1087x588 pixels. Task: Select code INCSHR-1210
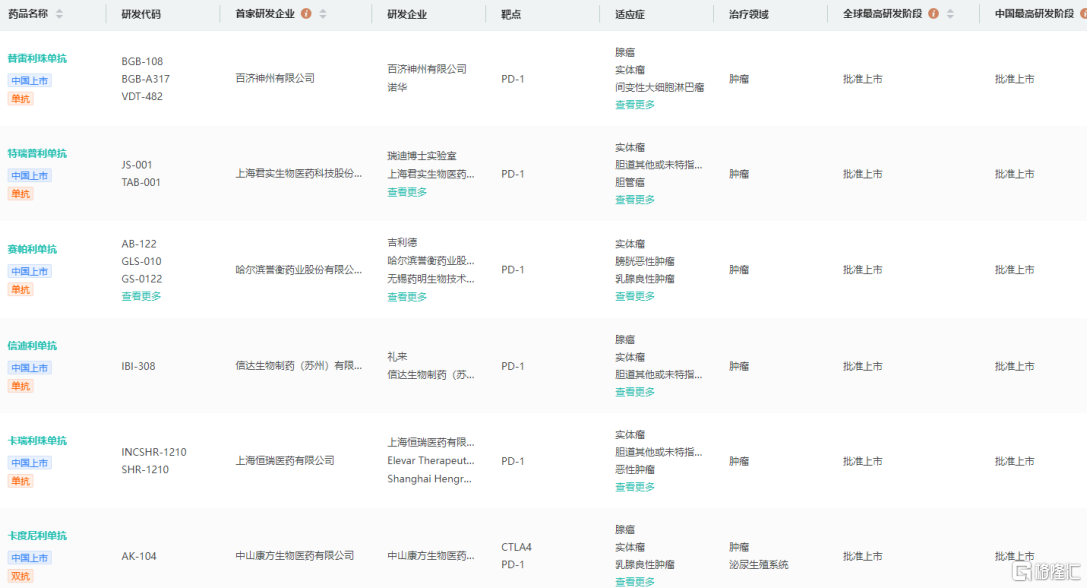pyautogui.click(x=154, y=452)
